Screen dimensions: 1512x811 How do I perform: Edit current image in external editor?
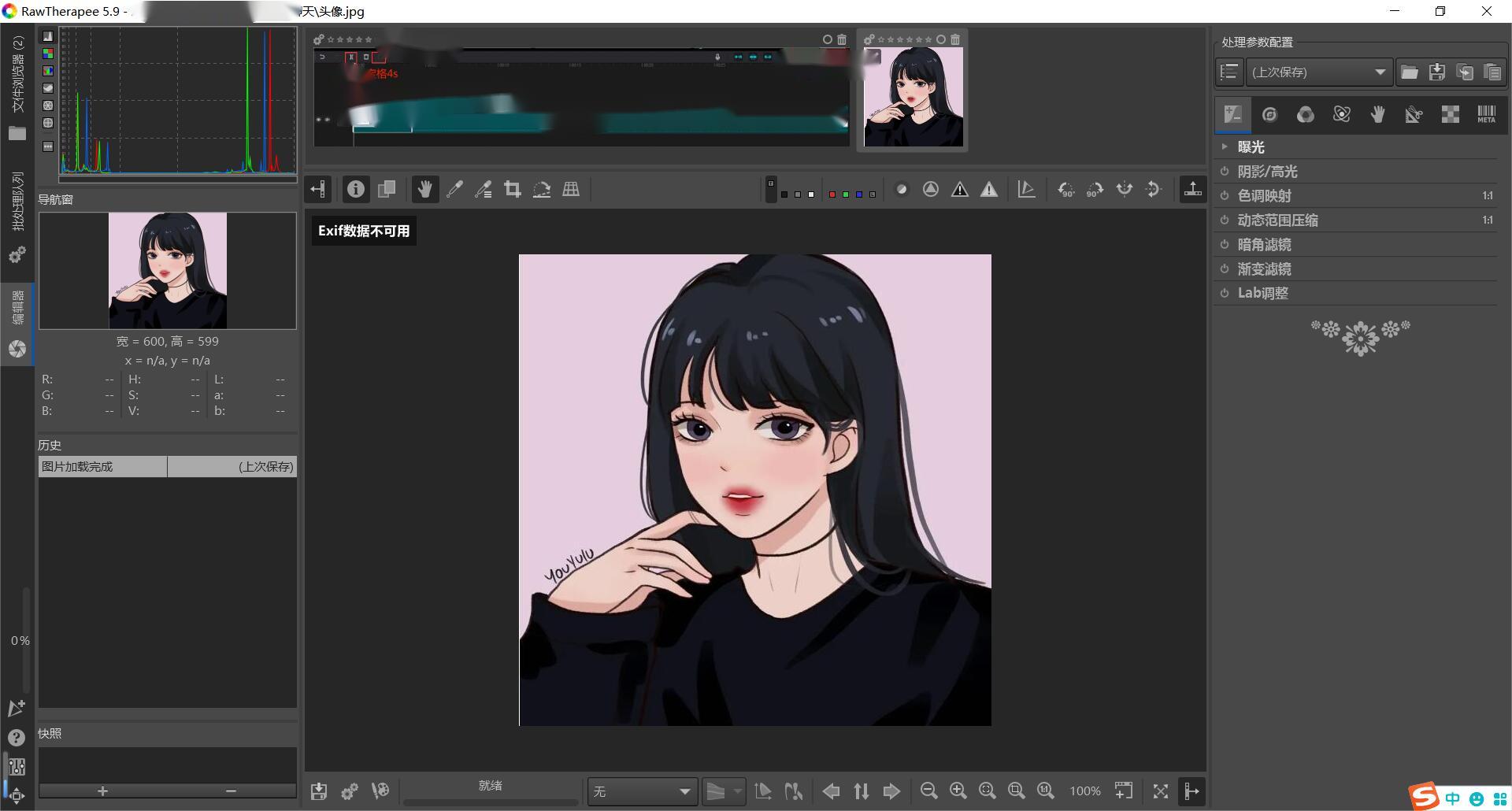tap(380, 791)
